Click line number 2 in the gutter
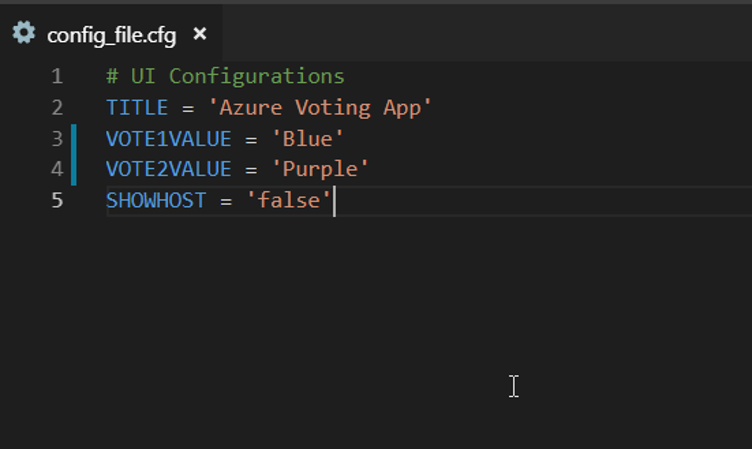Screen dimensions: 752x449 [x=56, y=107]
